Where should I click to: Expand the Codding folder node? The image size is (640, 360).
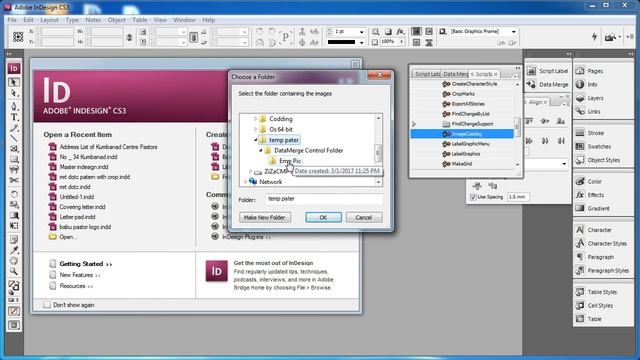[x=256, y=119]
